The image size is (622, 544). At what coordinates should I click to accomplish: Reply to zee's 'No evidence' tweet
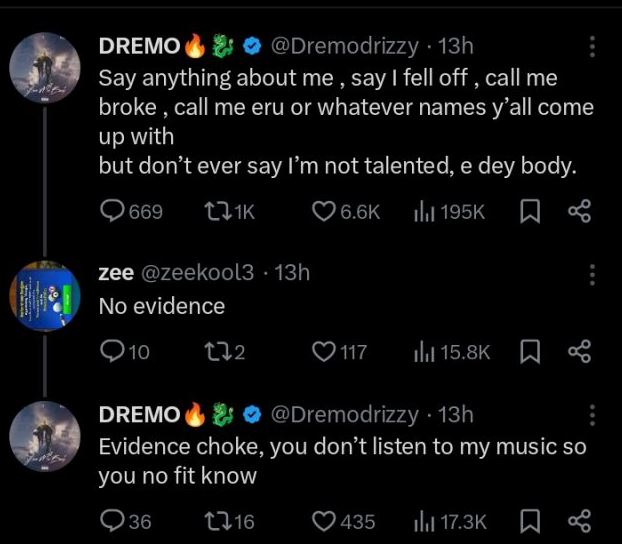tap(112, 351)
